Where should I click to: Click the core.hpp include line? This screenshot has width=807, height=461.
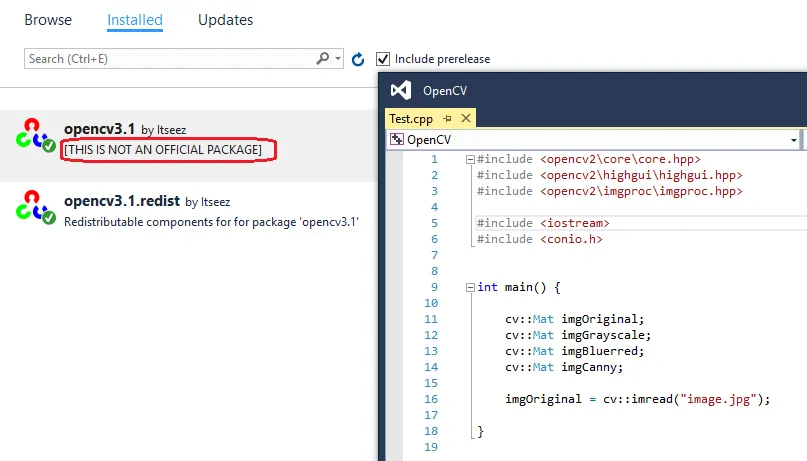(x=589, y=159)
